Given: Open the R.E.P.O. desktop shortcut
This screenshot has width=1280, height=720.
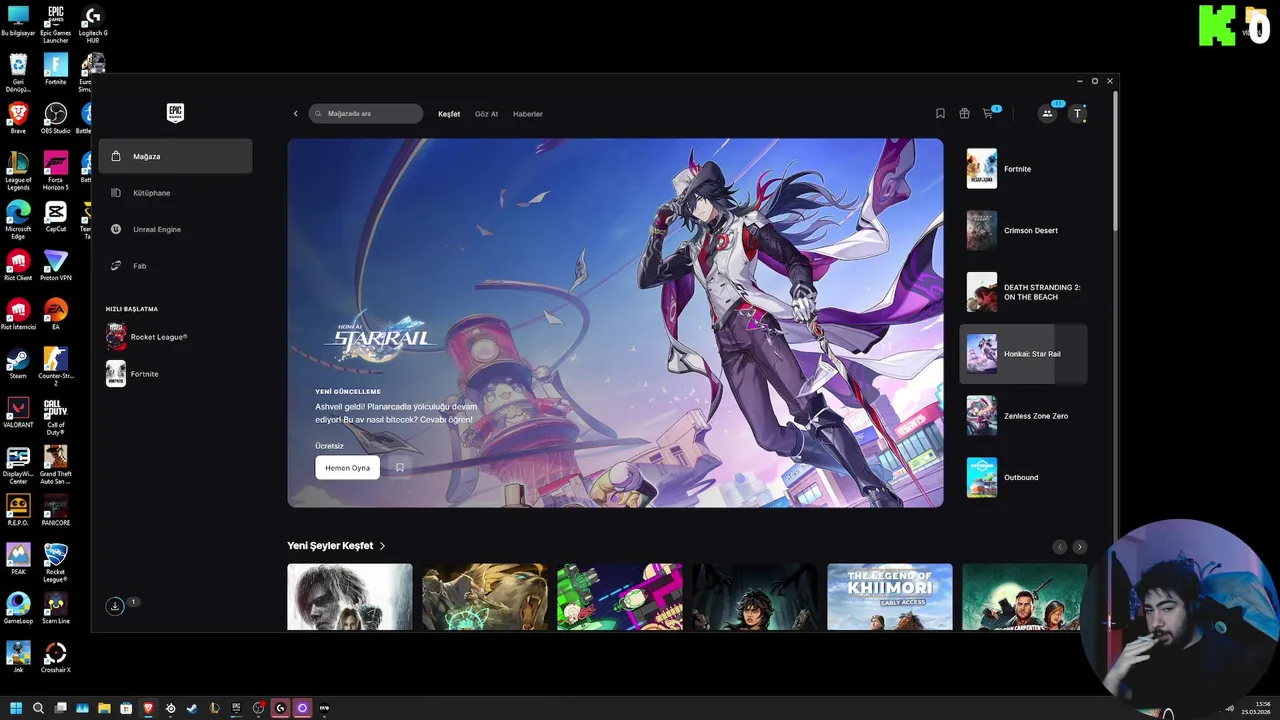Looking at the screenshot, I should click(x=18, y=510).
